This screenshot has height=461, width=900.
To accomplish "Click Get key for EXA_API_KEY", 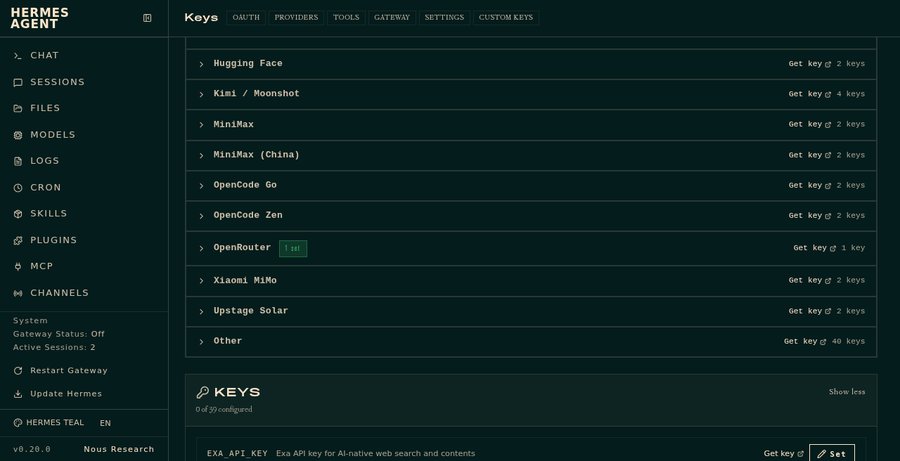I will pyautogui.click(x=783, y=454).
